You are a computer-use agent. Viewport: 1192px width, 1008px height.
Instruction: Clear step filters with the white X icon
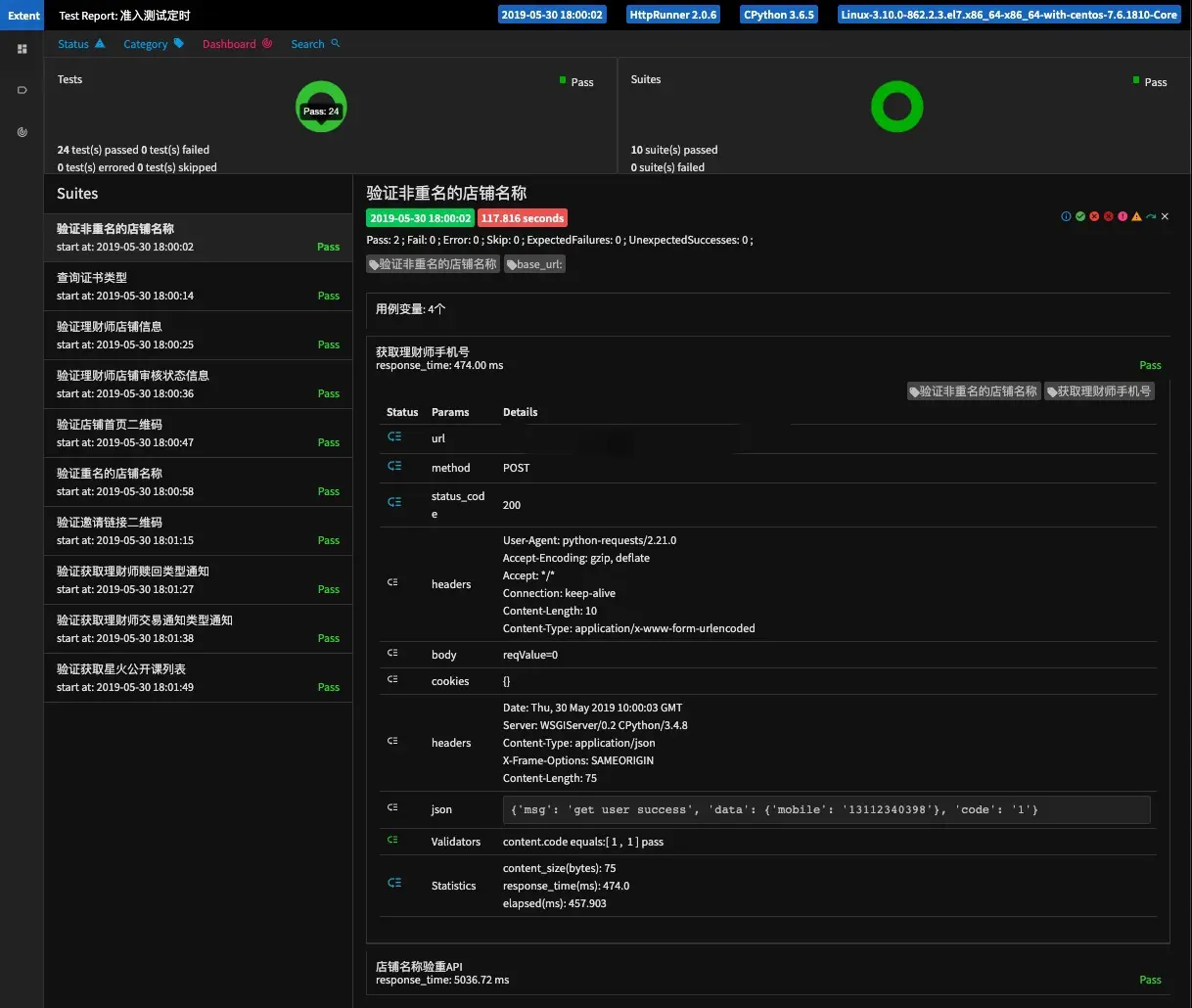pyautogui.click(x=1165, y=216)
